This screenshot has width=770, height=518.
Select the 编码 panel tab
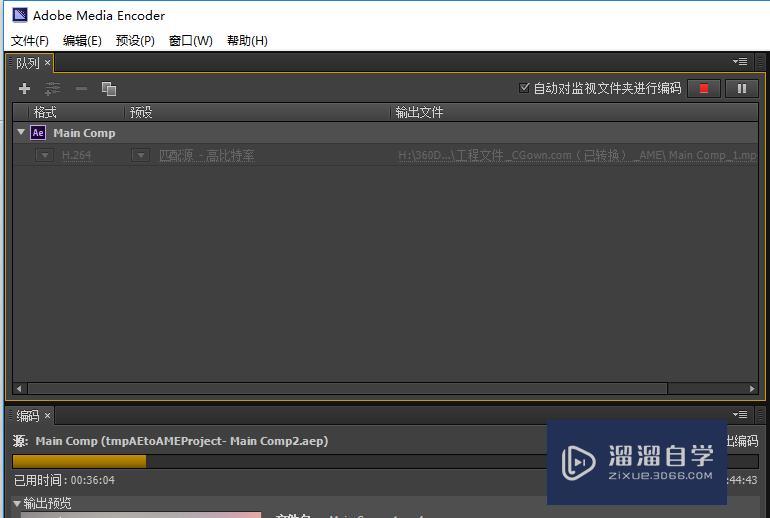tap(27, 416)
